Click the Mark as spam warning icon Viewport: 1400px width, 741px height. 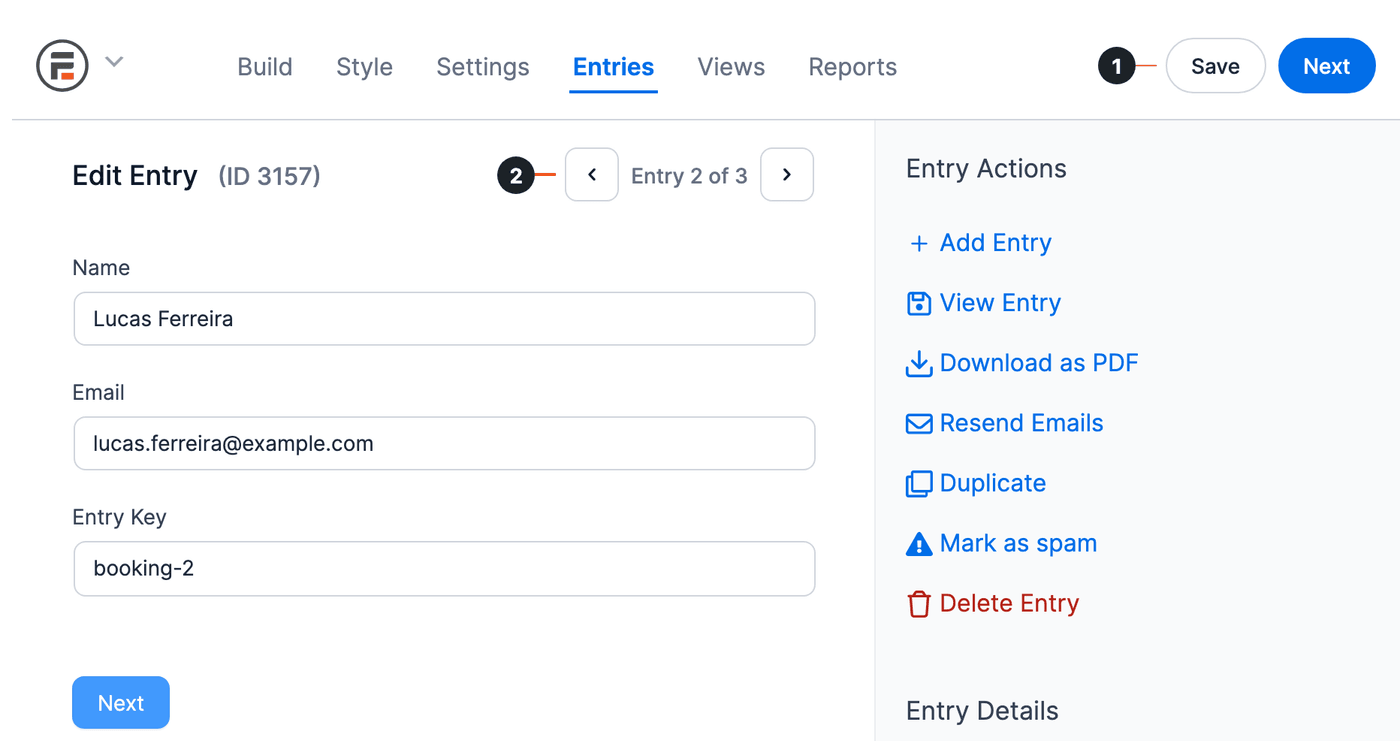(x=919, y=543)
